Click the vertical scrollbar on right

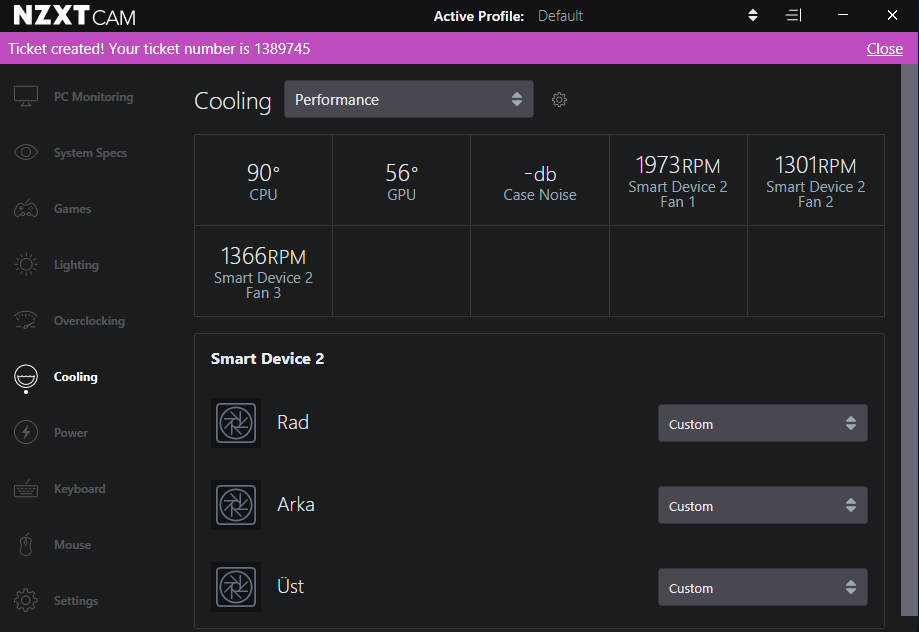coord(909,339)
